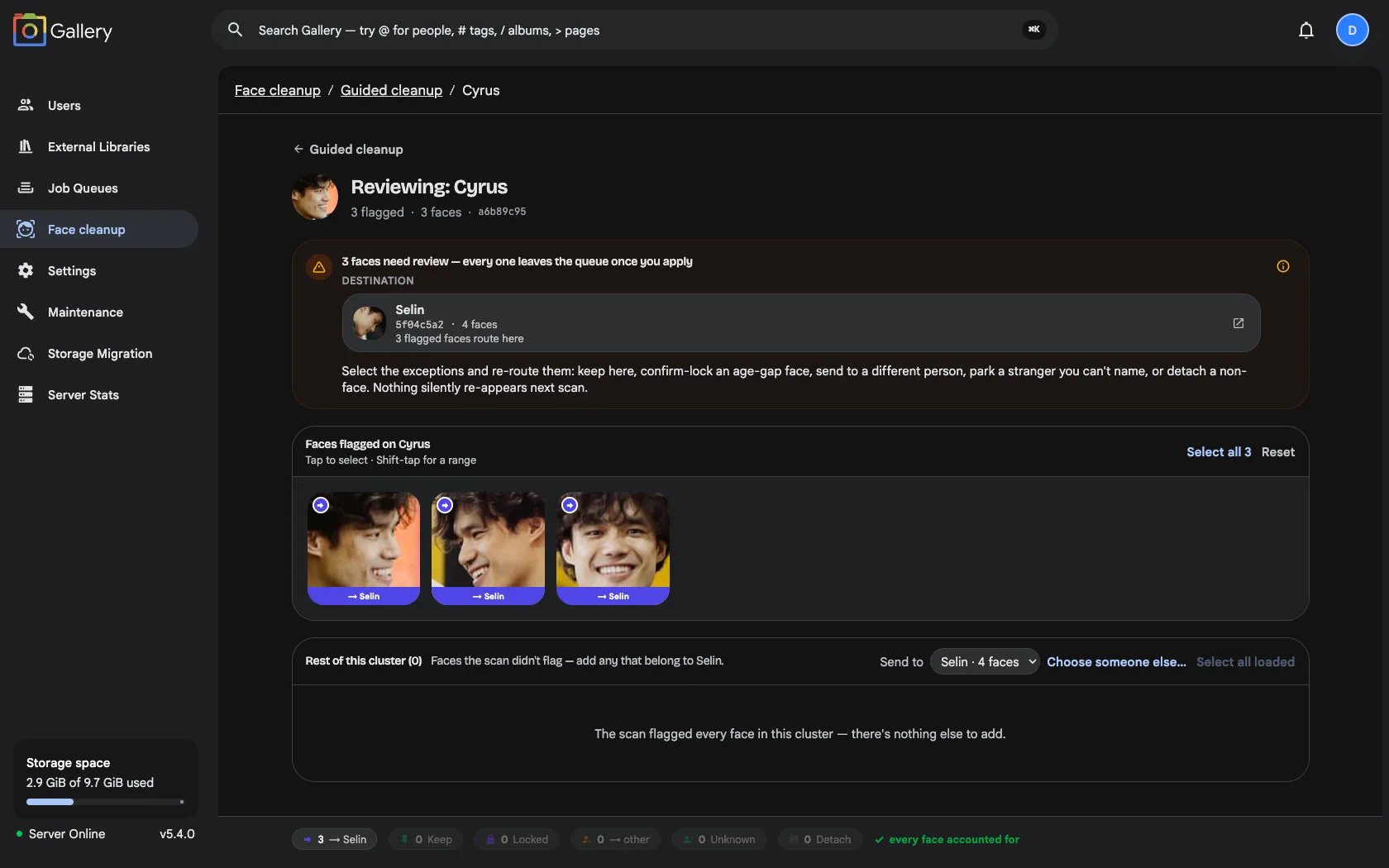
Task: Click the '5f04c5a2' Selin ID text
Action: (419, 325)
